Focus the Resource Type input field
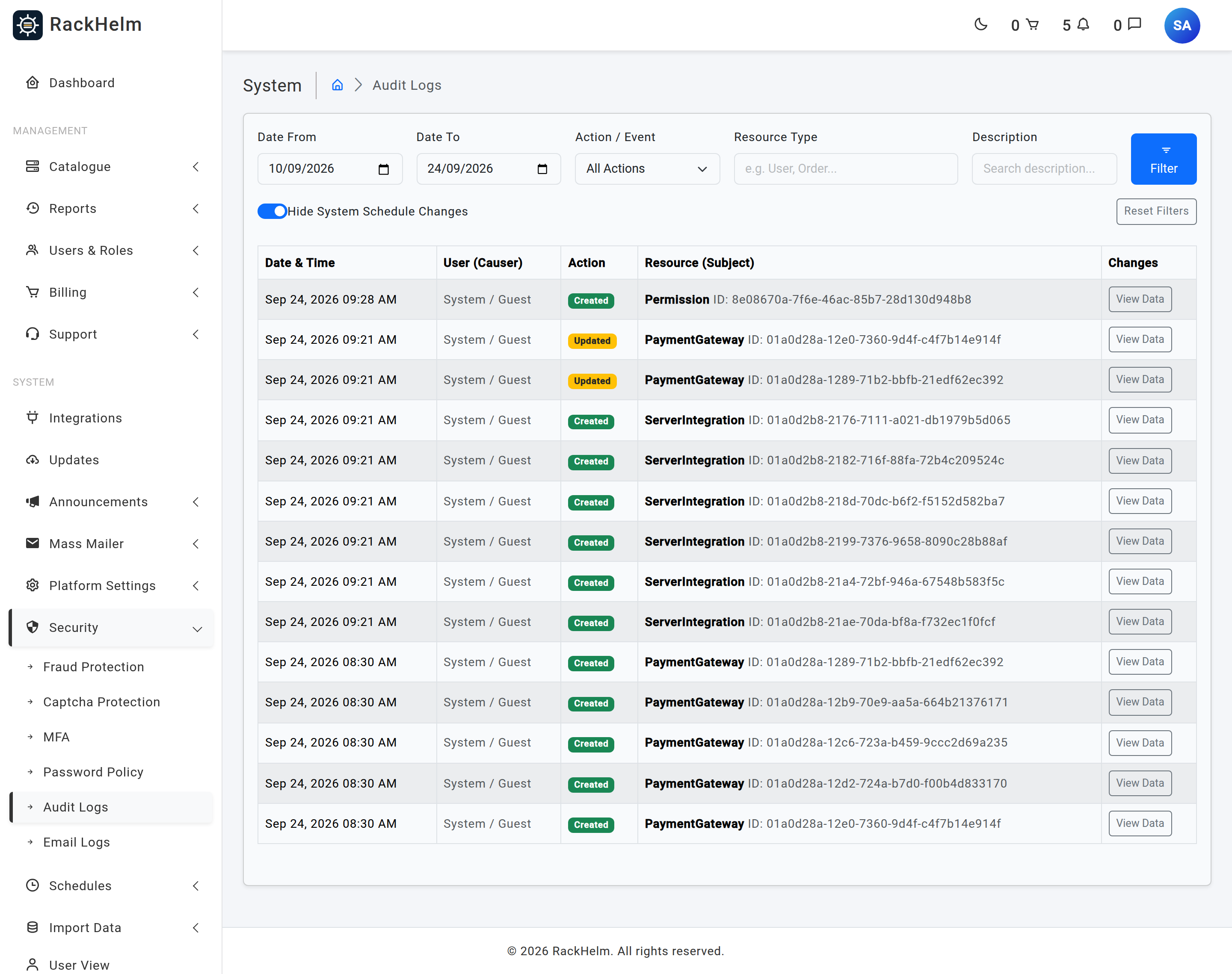The image size is (1232, 974). pyautogui.click(x=845, y=169)
